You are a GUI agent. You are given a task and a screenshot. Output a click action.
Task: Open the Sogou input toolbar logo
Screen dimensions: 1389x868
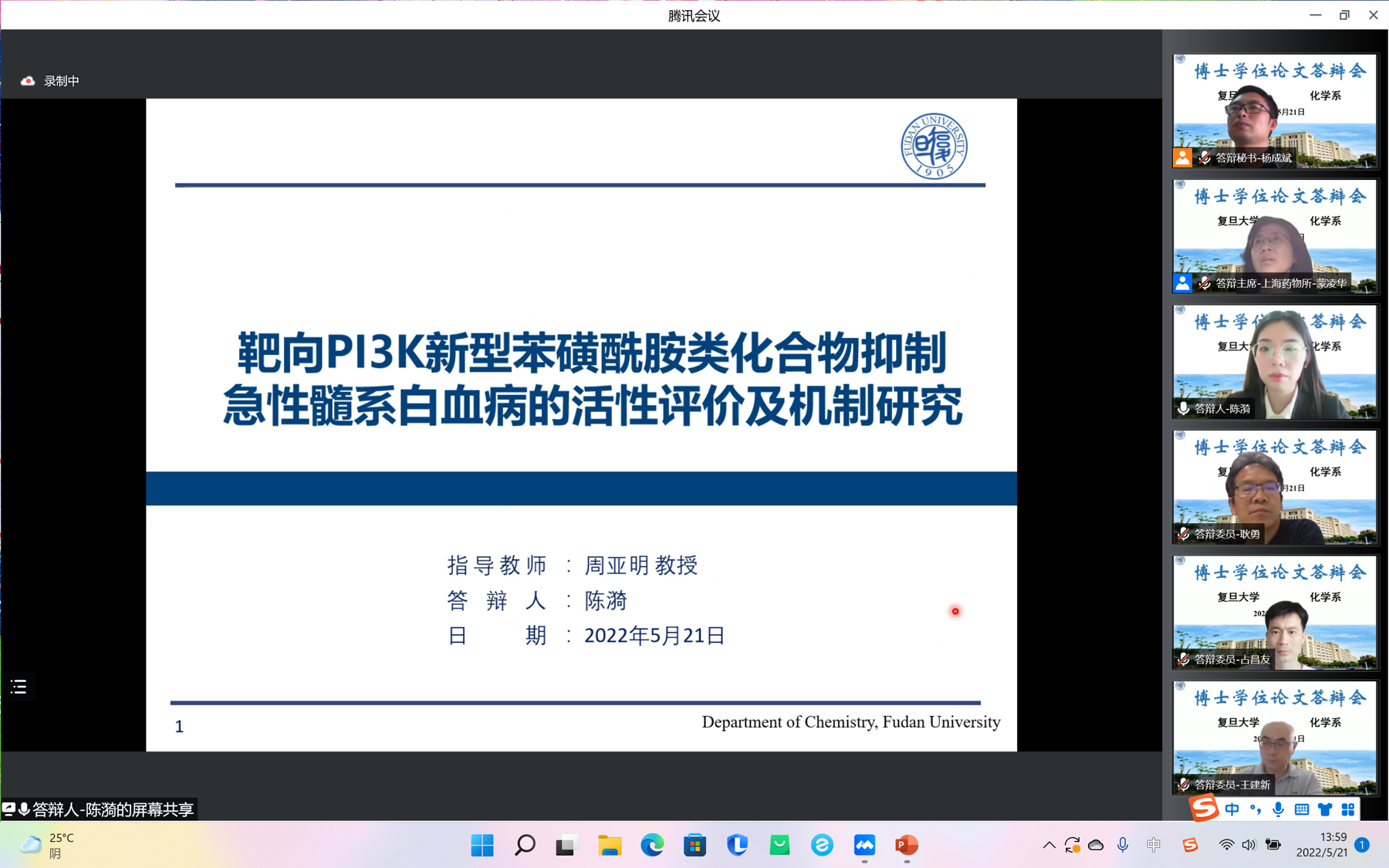1203,809
